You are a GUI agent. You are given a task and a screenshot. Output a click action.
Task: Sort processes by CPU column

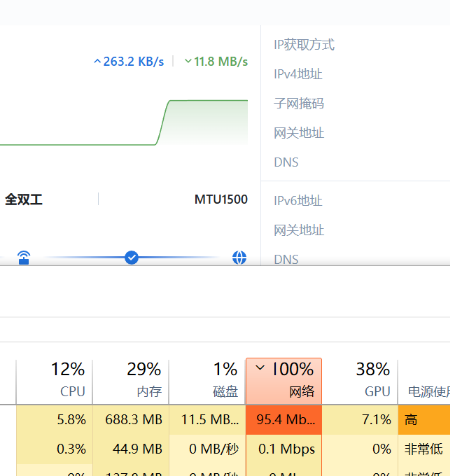coord(54,381)
